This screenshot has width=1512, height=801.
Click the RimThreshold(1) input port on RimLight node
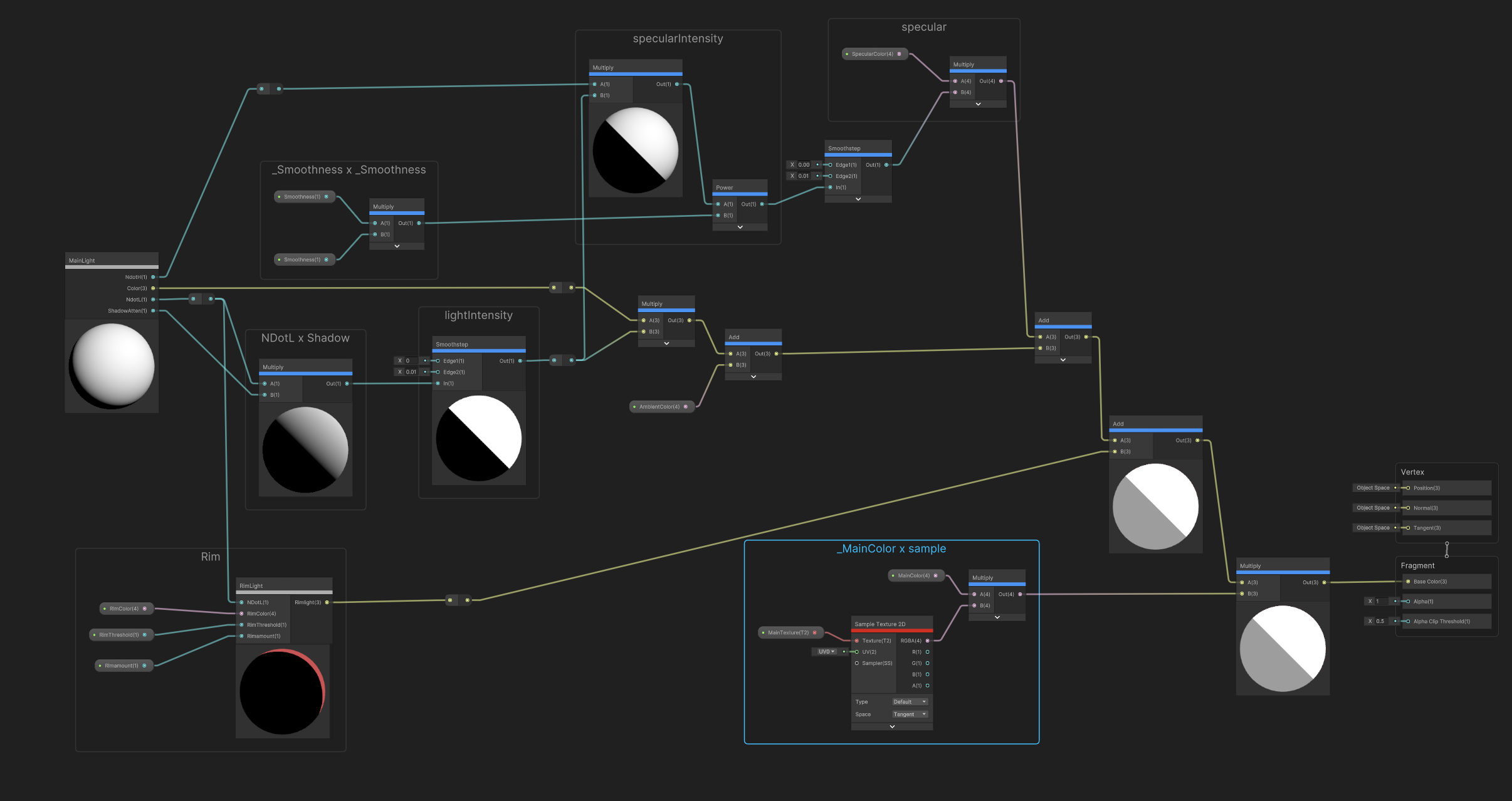coord(241,625)
